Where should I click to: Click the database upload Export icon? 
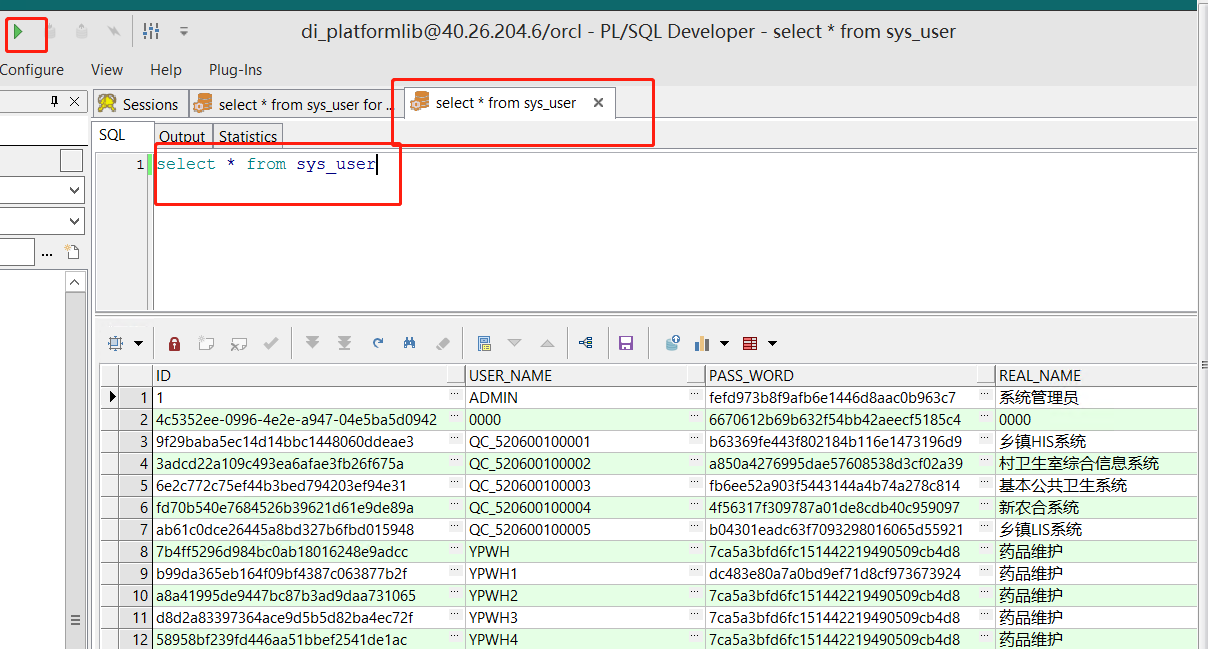pos(672,343)
